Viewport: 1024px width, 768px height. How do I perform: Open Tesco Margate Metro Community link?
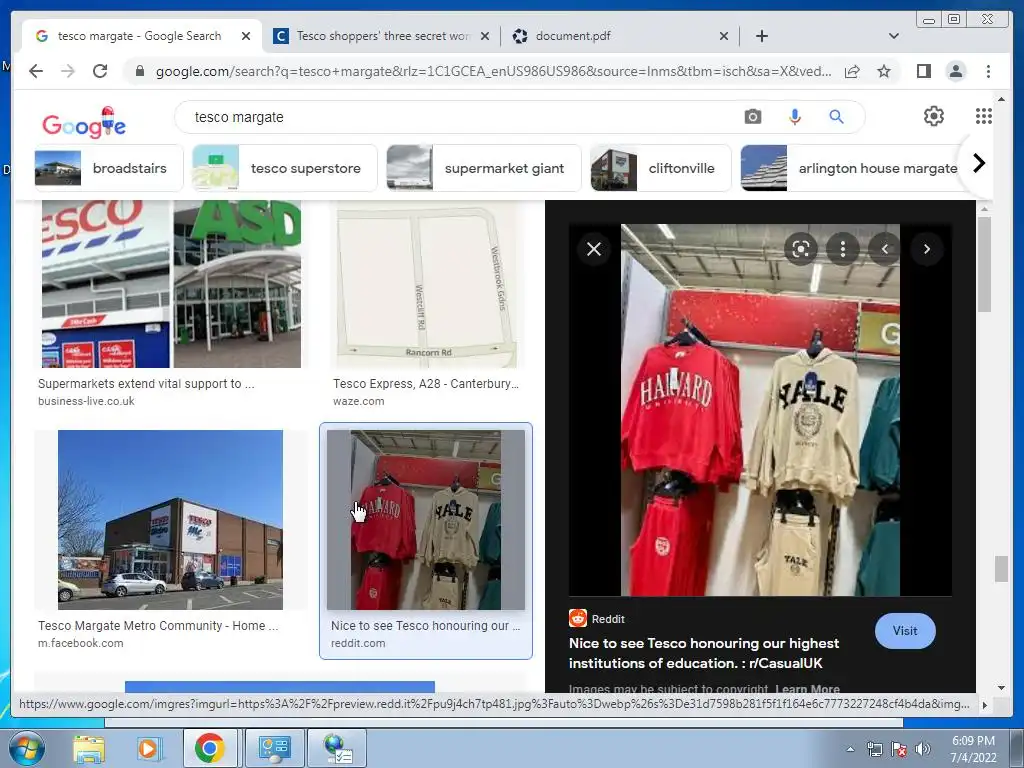coord(158,626)
